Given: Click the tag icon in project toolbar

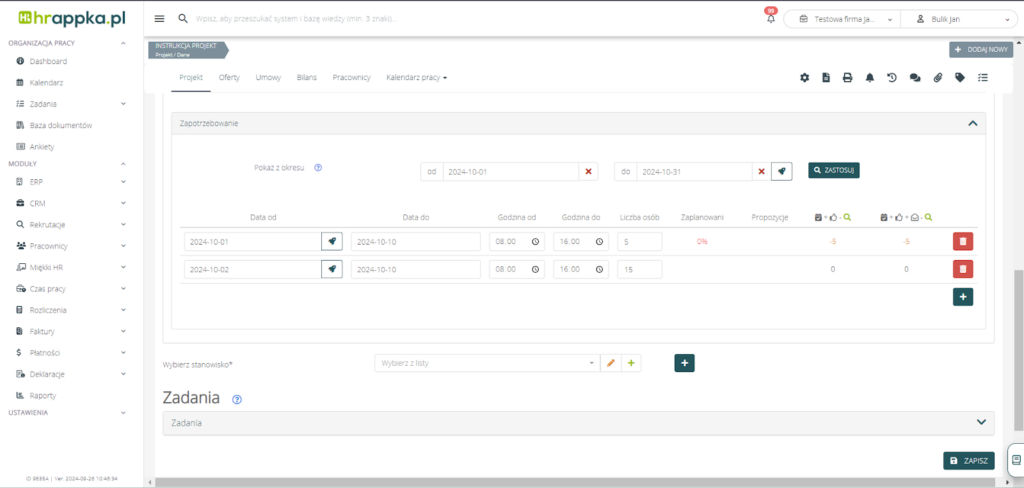Looking at the screenshot, I should [x=960, y=78].
